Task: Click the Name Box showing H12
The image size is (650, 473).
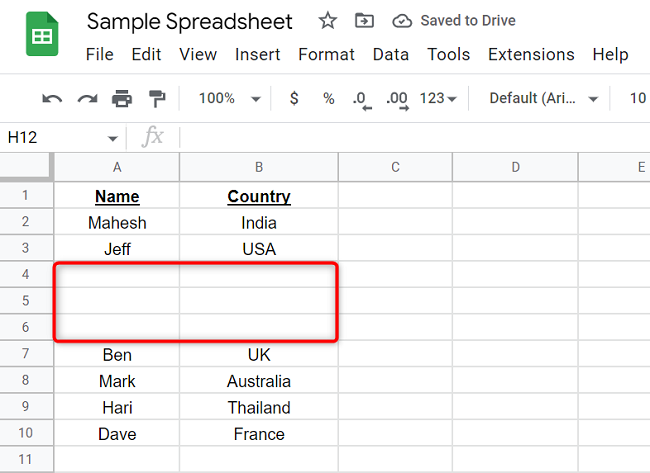Action: [x=62, y=137]
